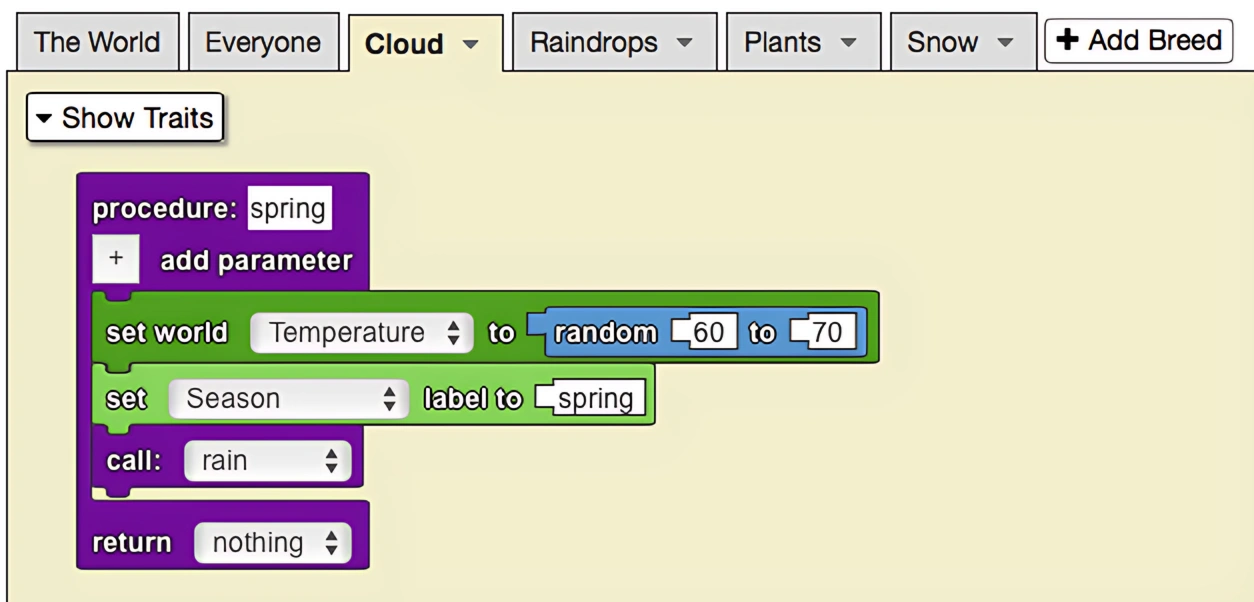The image size is (1254, 602).
Task: Open The World tab
Action: pos(96,42)
